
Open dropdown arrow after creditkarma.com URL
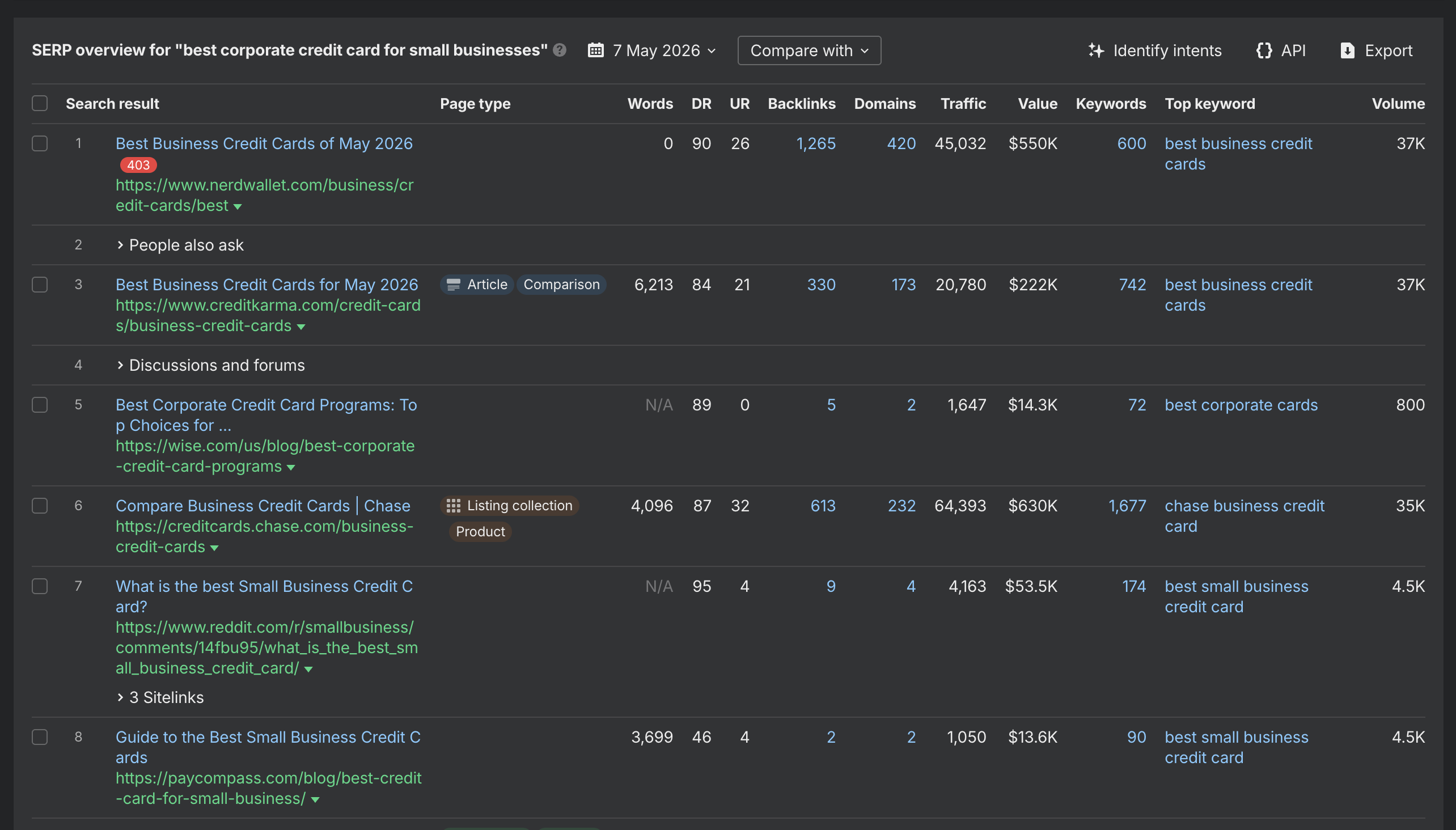pyautogui.click(x=301, y=327)
